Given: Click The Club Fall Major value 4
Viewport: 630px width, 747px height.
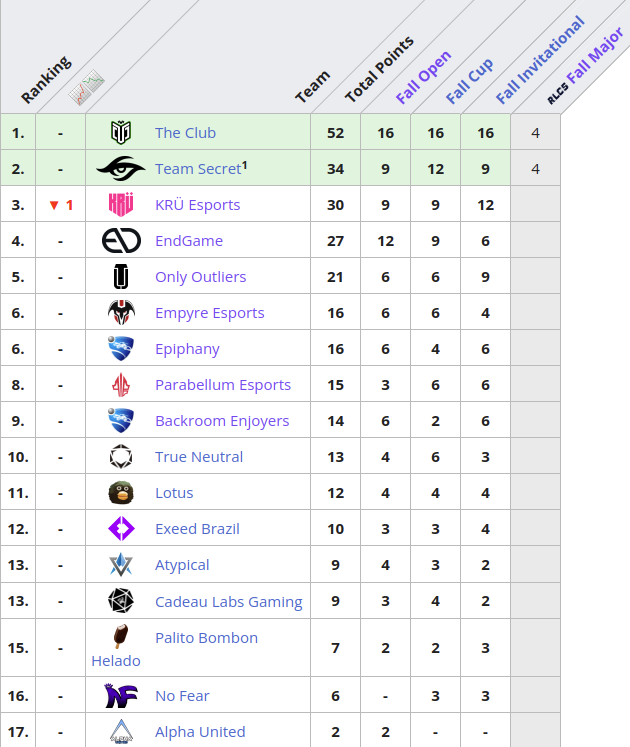Looking at the screenshot, I should (x=536, y=133).
